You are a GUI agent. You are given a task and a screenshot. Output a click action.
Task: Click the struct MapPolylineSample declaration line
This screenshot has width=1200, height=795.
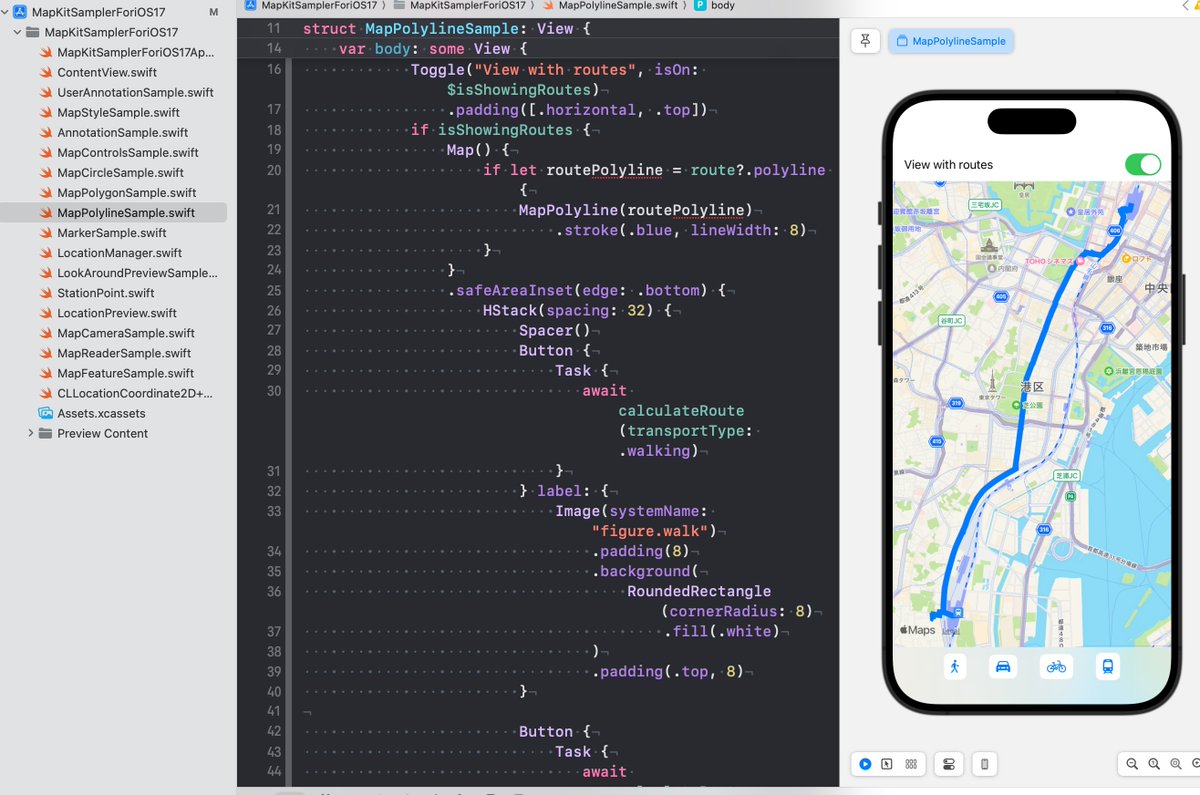pos(447,28)
